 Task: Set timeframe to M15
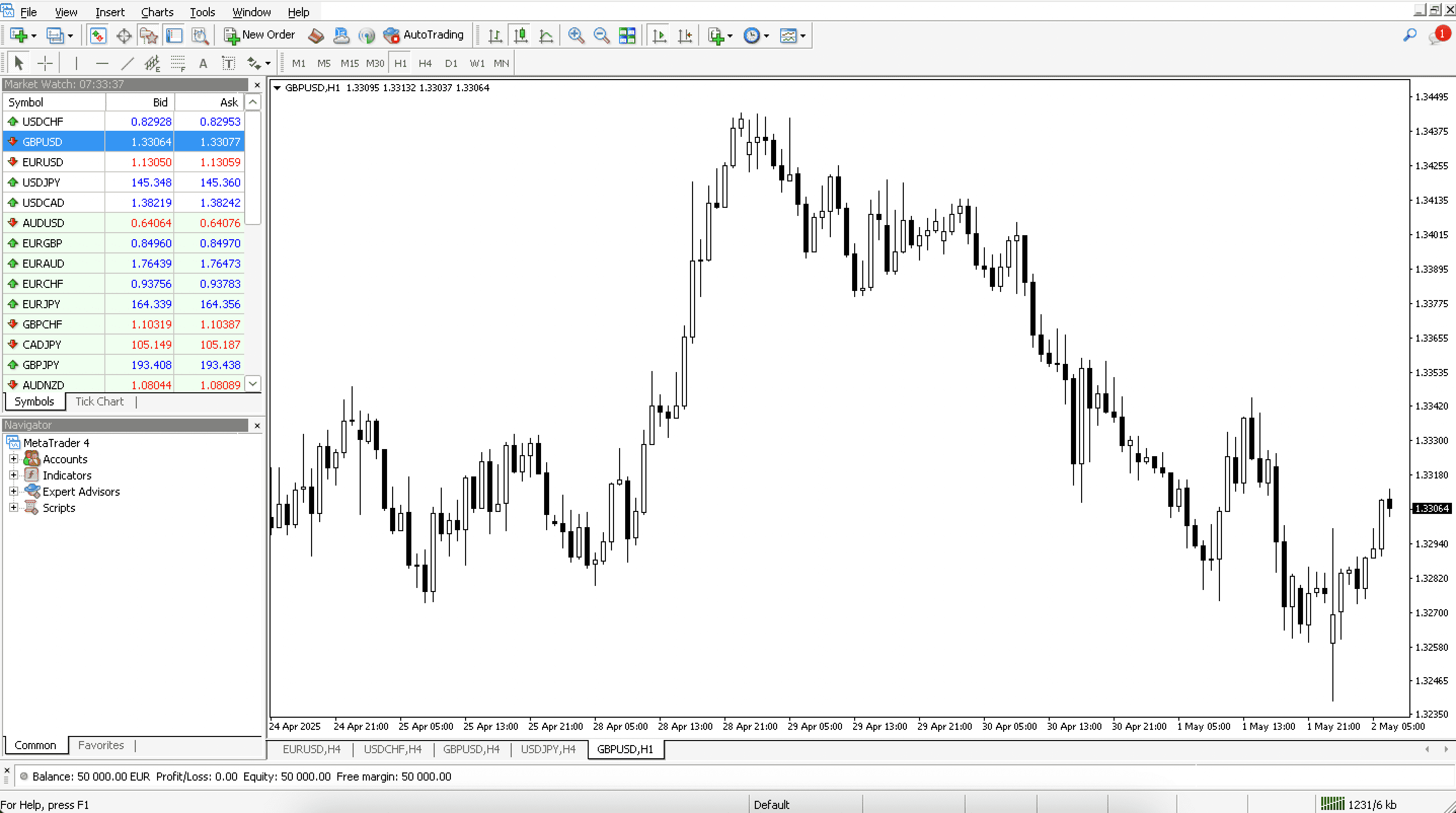point(349,63)
